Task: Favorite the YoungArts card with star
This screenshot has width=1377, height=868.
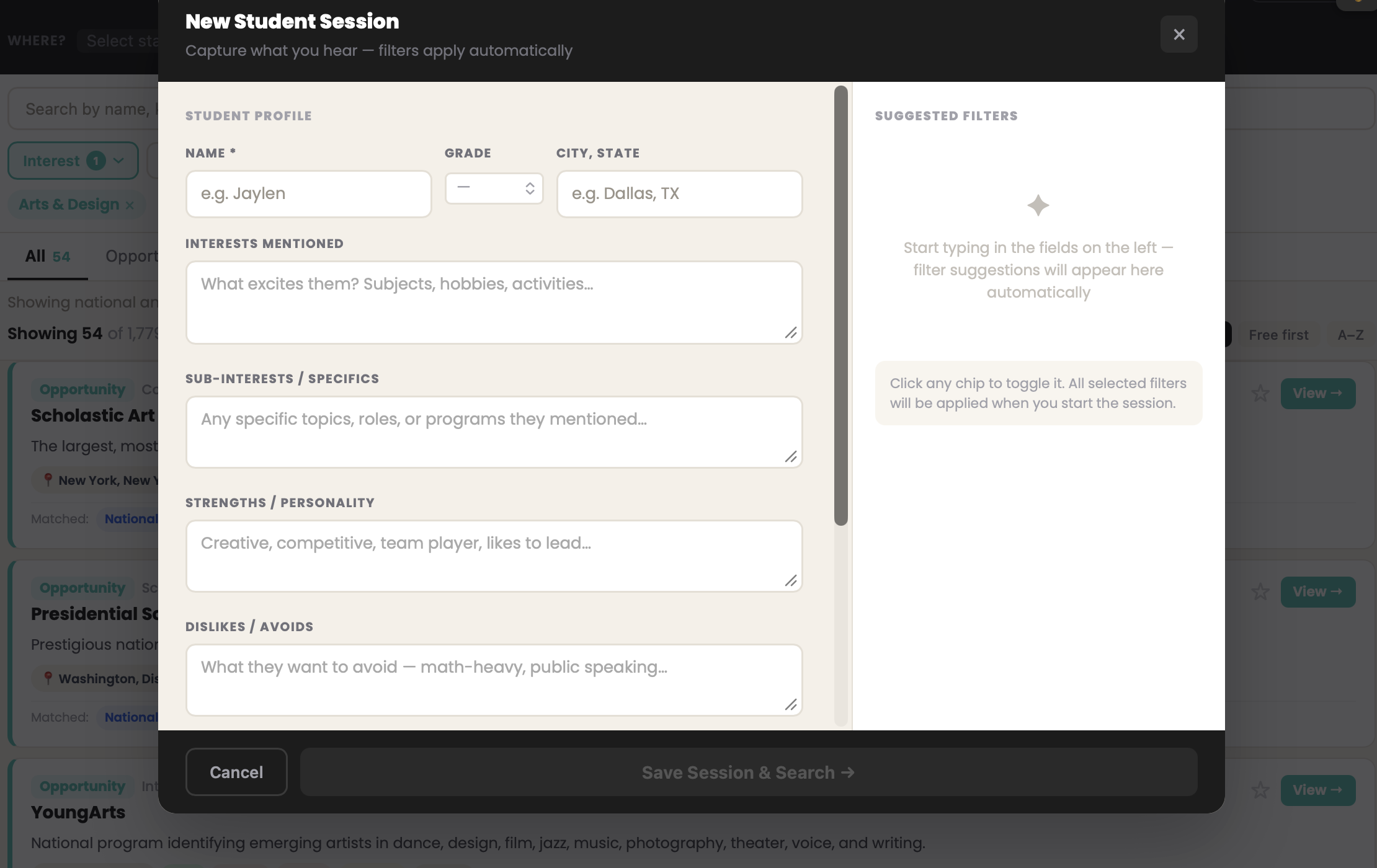Action: (1260, 790)
